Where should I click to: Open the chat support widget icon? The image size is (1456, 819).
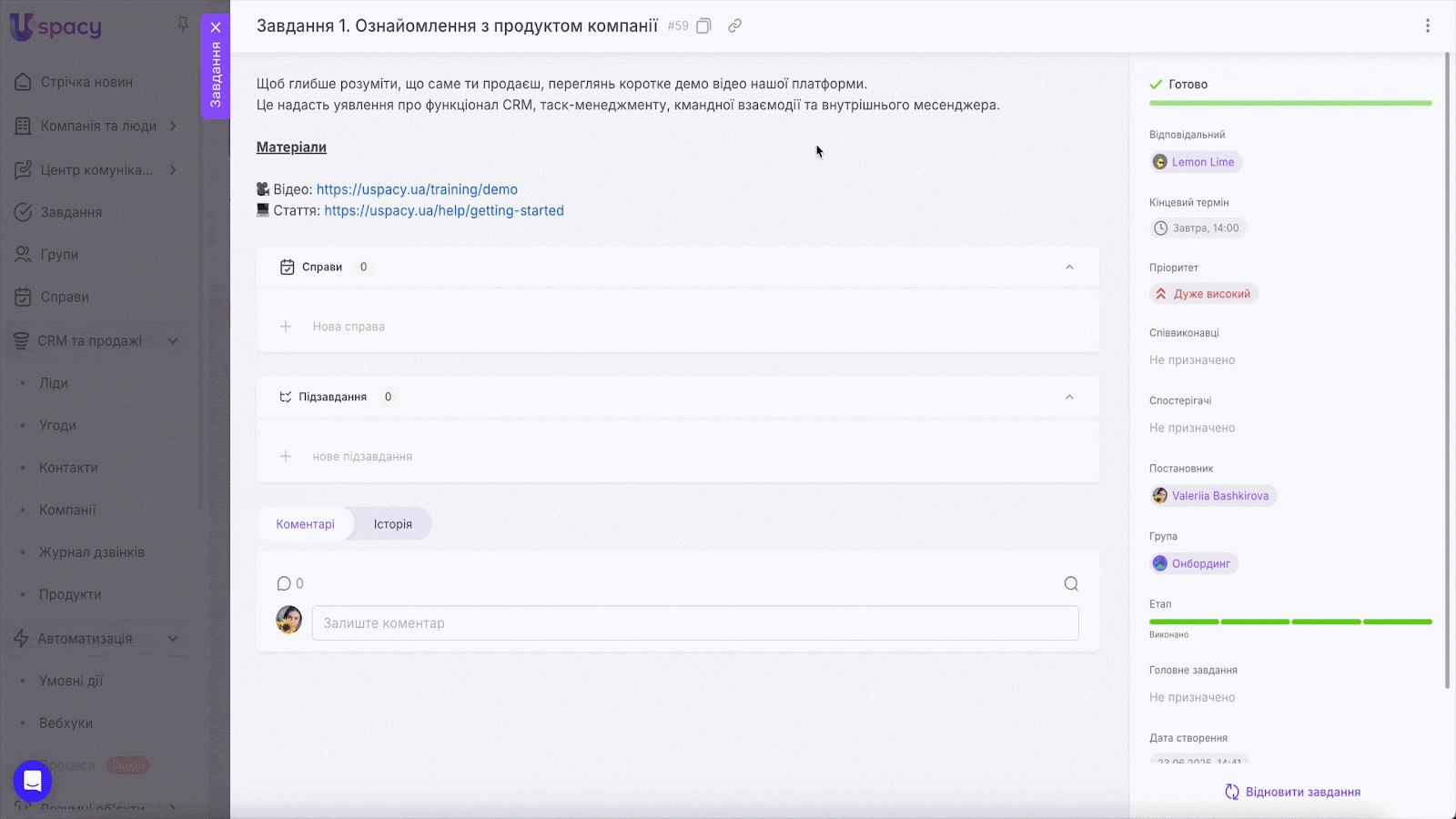pyautogui.click(x=33, y=781)
